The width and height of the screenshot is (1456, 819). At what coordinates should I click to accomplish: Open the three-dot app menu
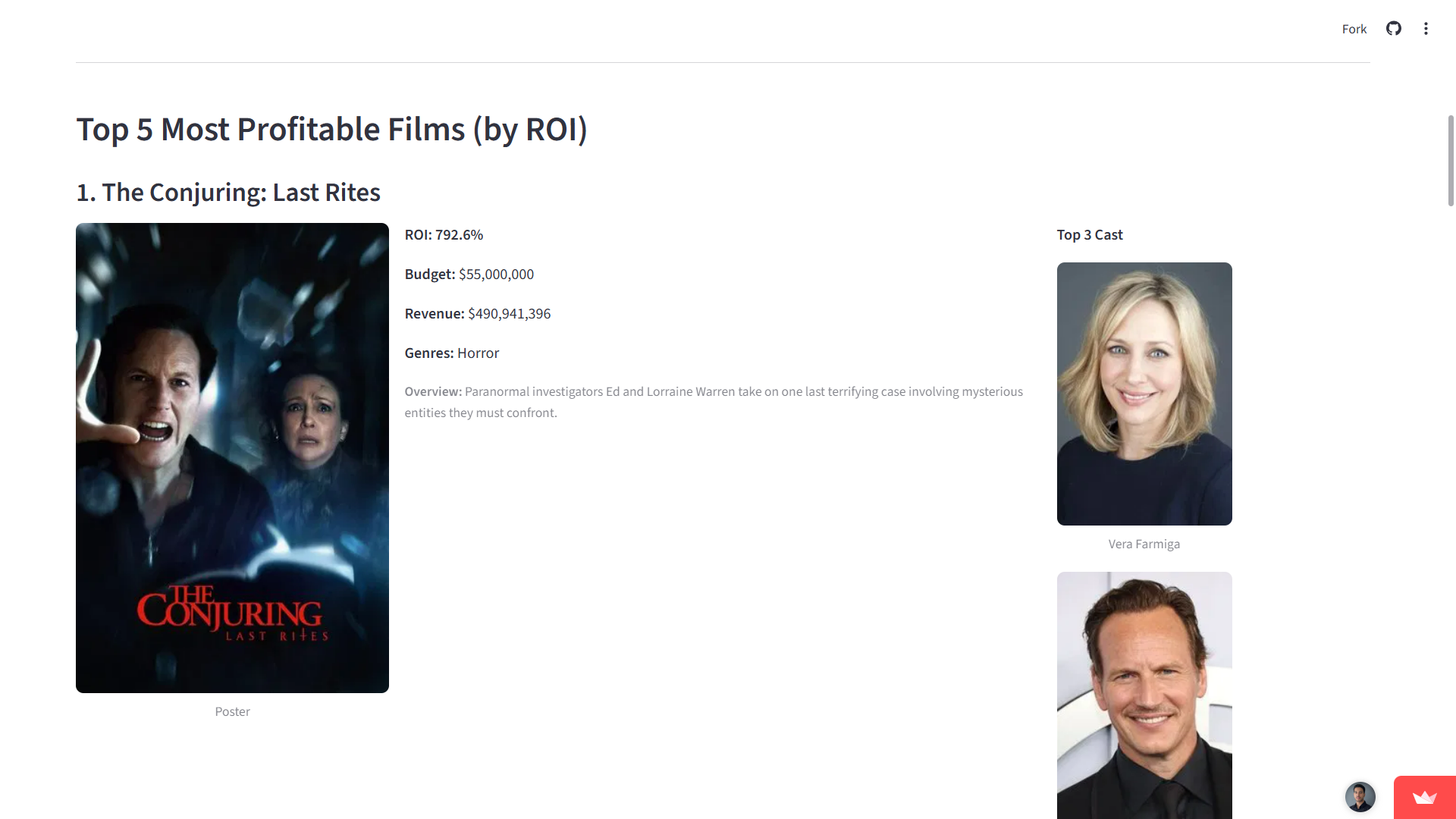click(1426, 29)
